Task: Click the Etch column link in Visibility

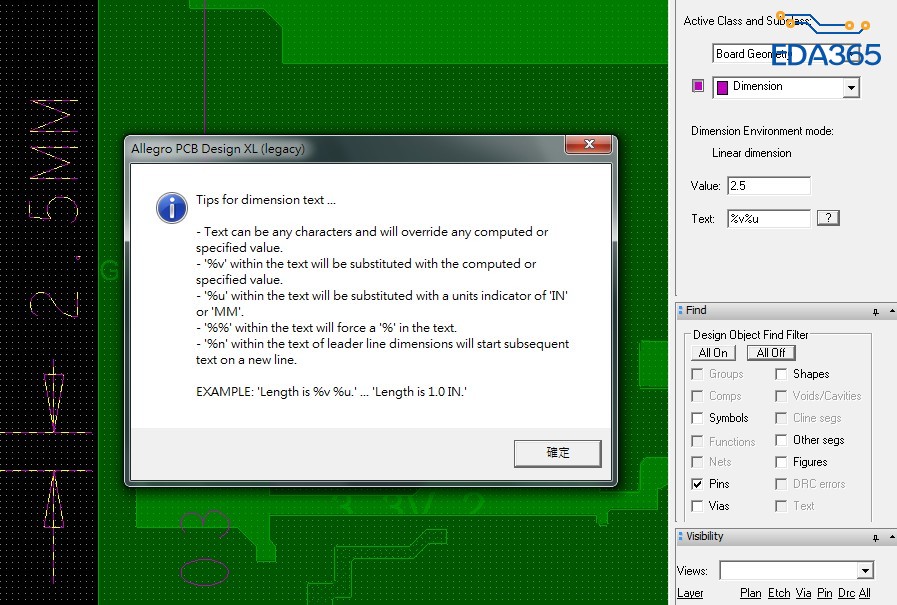Action: pos(779,593)
